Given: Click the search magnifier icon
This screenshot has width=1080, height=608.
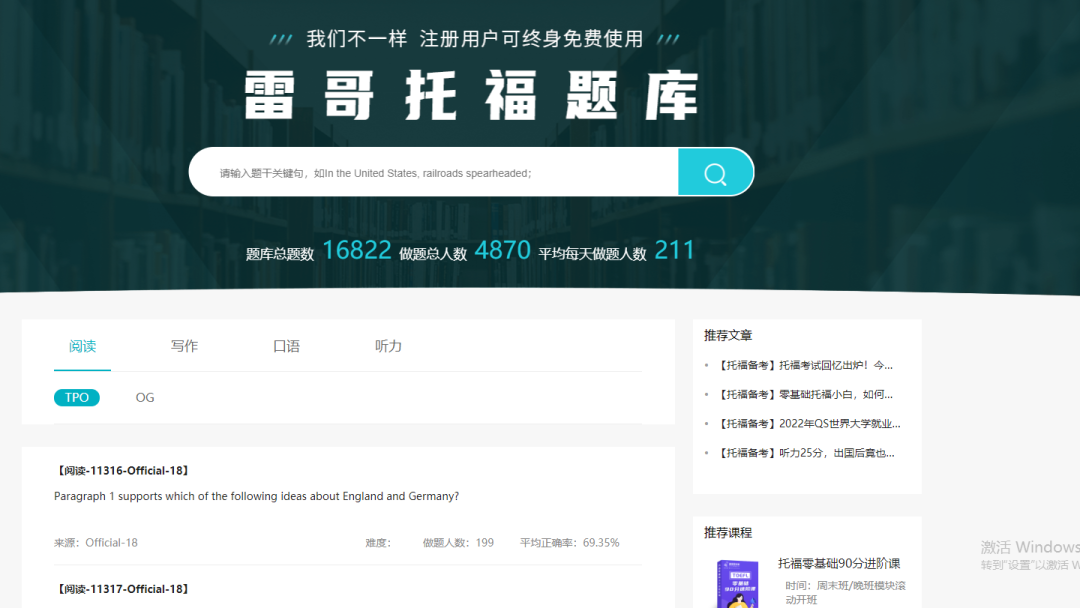Looking at the screenshot, I should (x=716, y=172).
